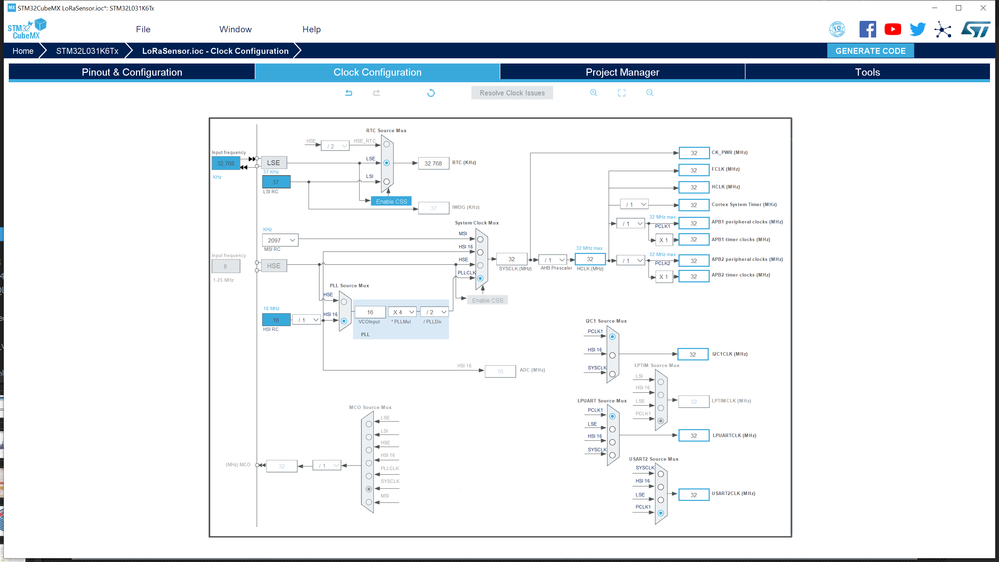
Task: Select PLLCLK in System Clock Mux
Action: 480,278
